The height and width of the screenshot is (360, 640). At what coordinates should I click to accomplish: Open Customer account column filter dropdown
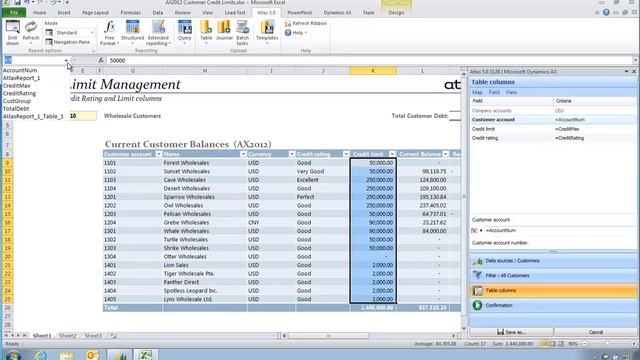[x=159, y=154]
